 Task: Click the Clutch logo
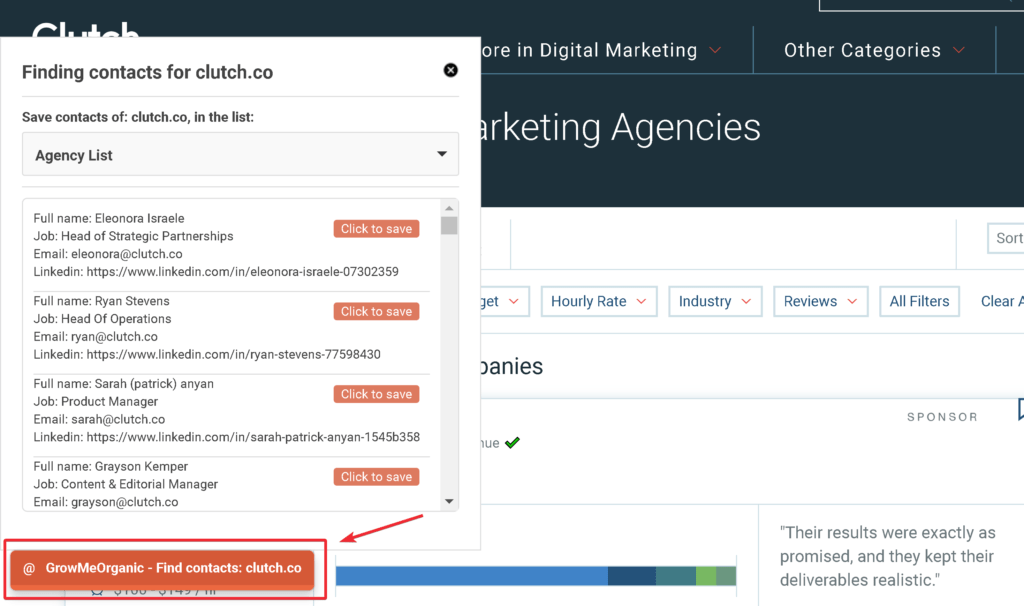(85, 29)
